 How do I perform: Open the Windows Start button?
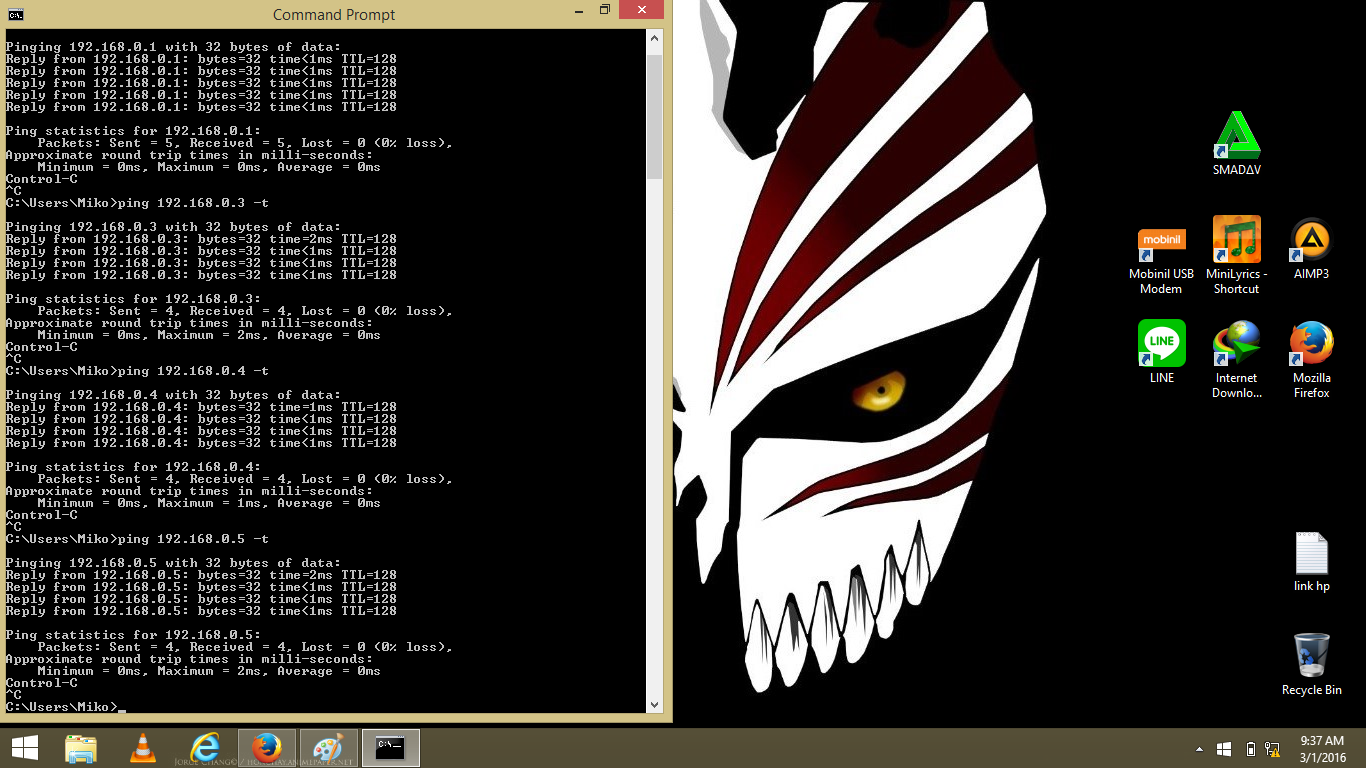[25, 748]
